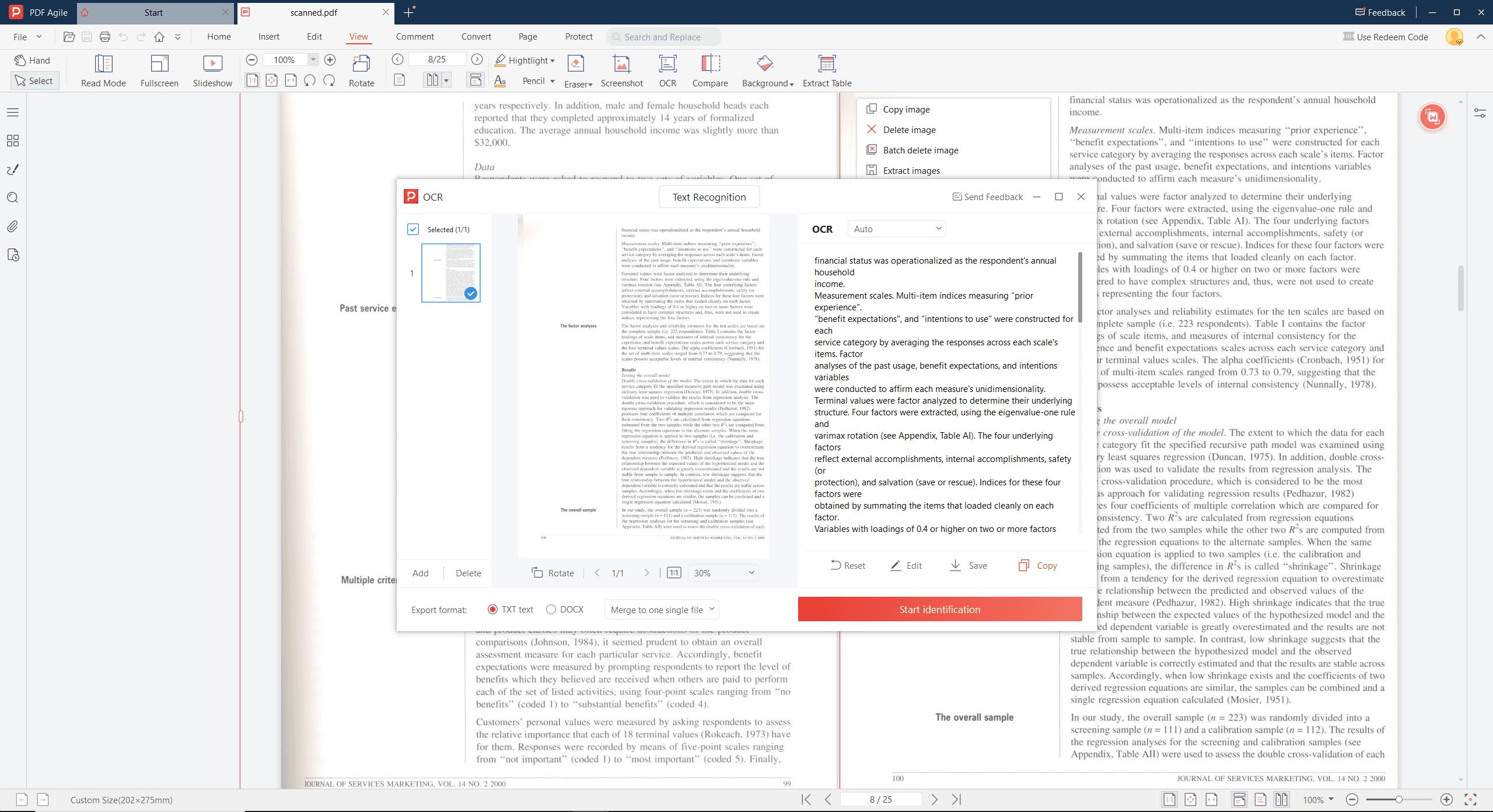Click the zoom in plus icon in toolbar
Screen dimensions: 1493x812
point(330,60)
